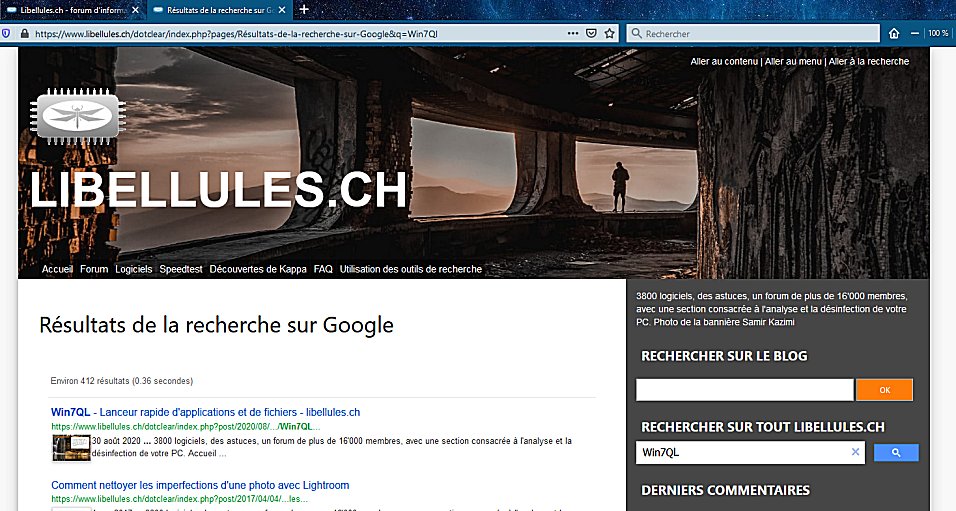Follow Aller à la recherche link
The width and height of the screenshot is (956, 511).
click(x=869, y=61)
